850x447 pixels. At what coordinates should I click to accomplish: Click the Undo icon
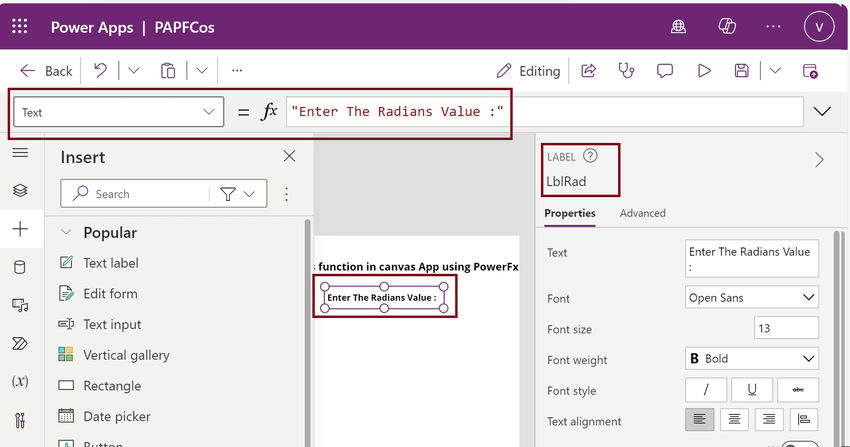tap(100, 71)
